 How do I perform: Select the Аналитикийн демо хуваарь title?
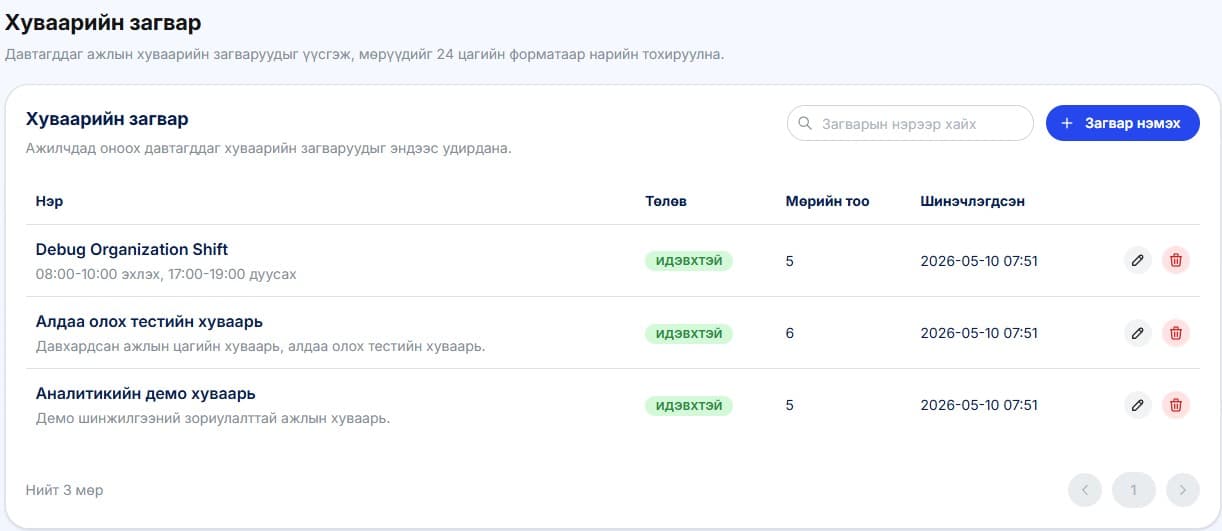(146, 394)
